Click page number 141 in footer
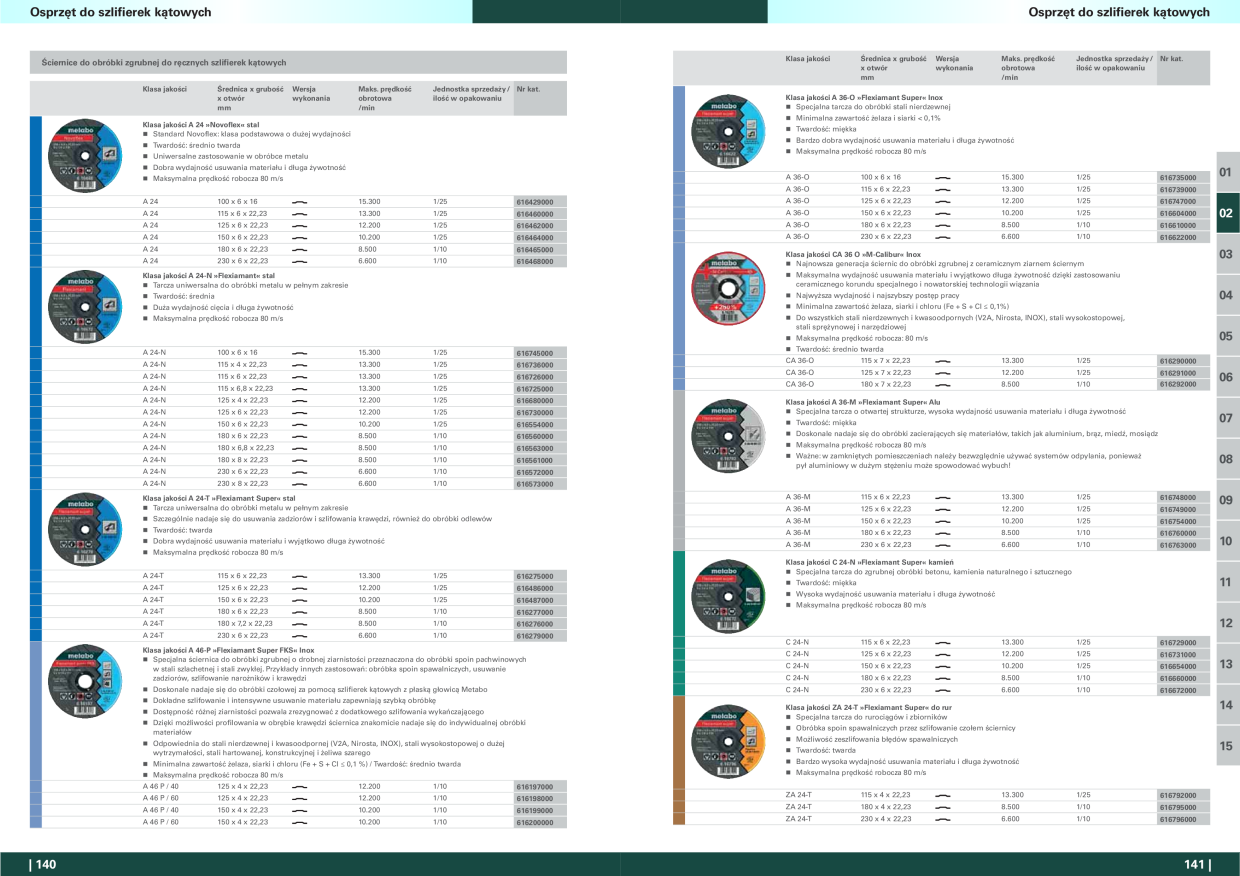The width and height of the screenshot is (1240, 876). 1196,865
